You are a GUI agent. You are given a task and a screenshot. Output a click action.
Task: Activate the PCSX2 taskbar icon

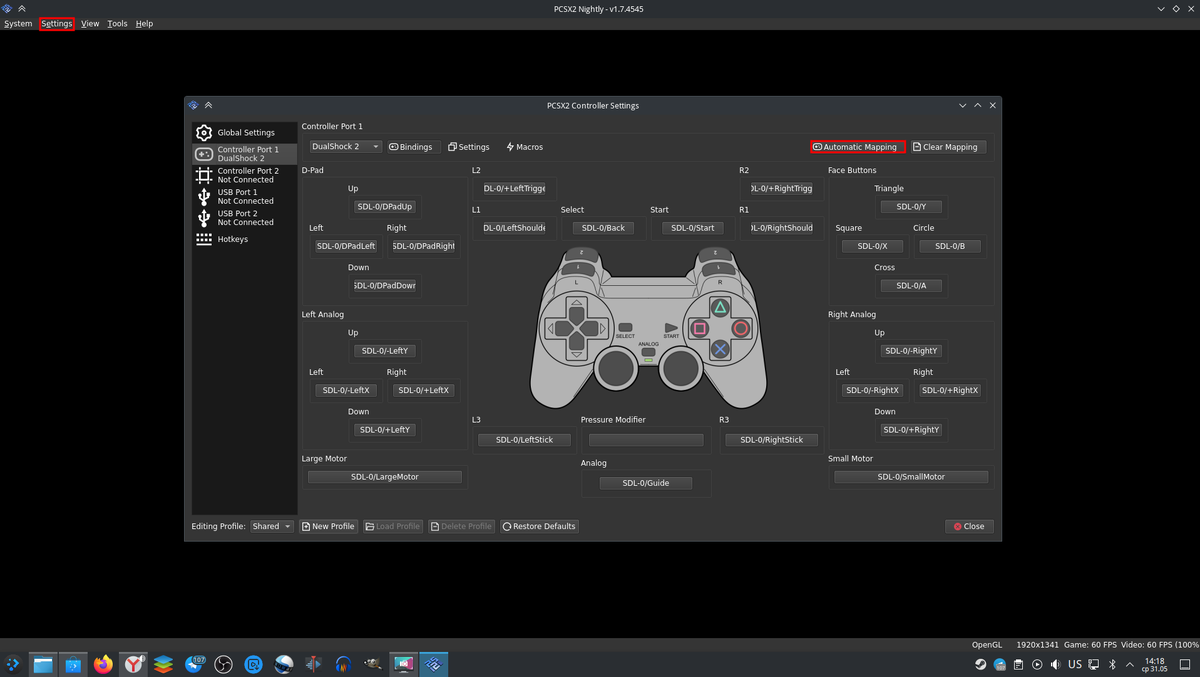coord(434,664)
